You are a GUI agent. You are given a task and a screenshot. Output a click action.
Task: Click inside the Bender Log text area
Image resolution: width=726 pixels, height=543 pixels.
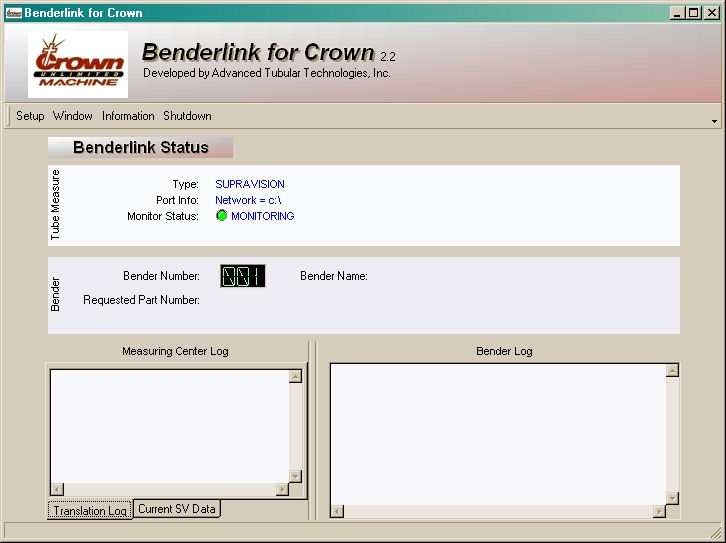(497, 433)
